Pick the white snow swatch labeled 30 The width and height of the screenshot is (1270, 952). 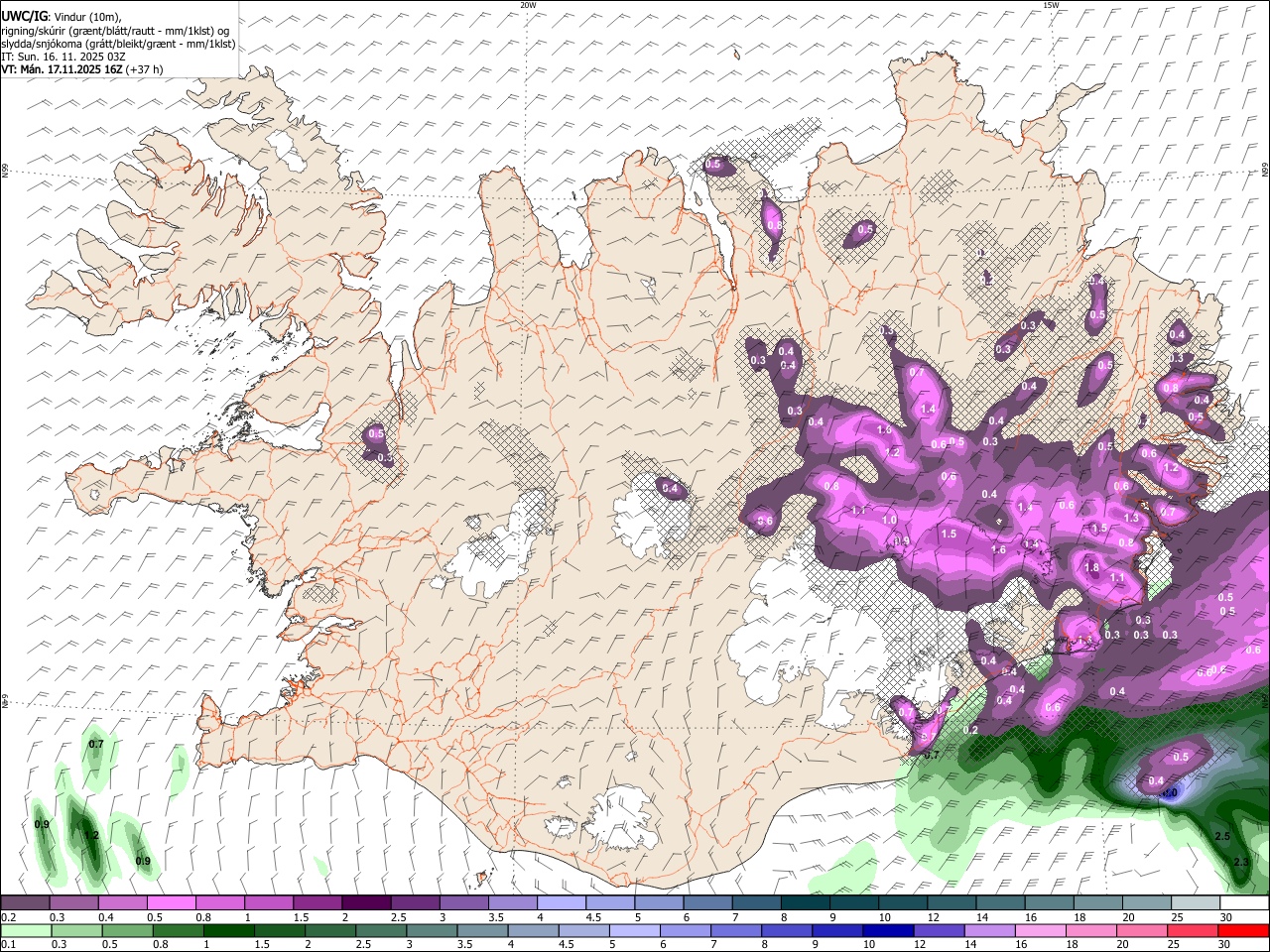1245,902
